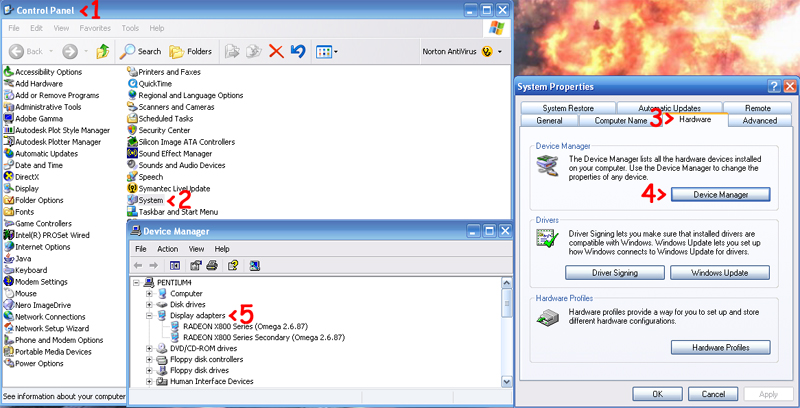Click Scan for hardware changes icon
This screenshot has height=408, width=800.
coord(255,265)
